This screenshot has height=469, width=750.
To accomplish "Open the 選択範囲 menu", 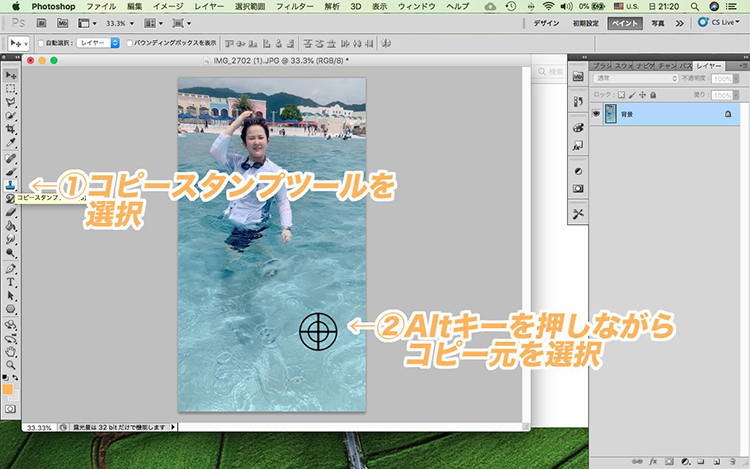I will coord(250,6).
